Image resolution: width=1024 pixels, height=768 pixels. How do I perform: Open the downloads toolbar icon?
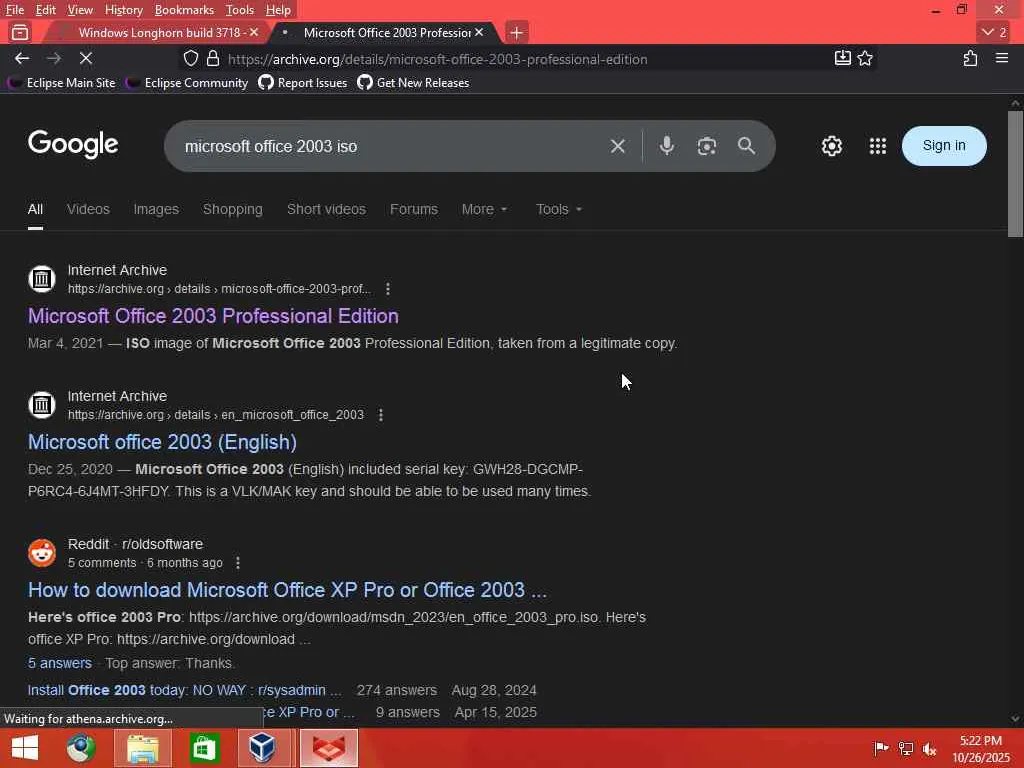842,58
